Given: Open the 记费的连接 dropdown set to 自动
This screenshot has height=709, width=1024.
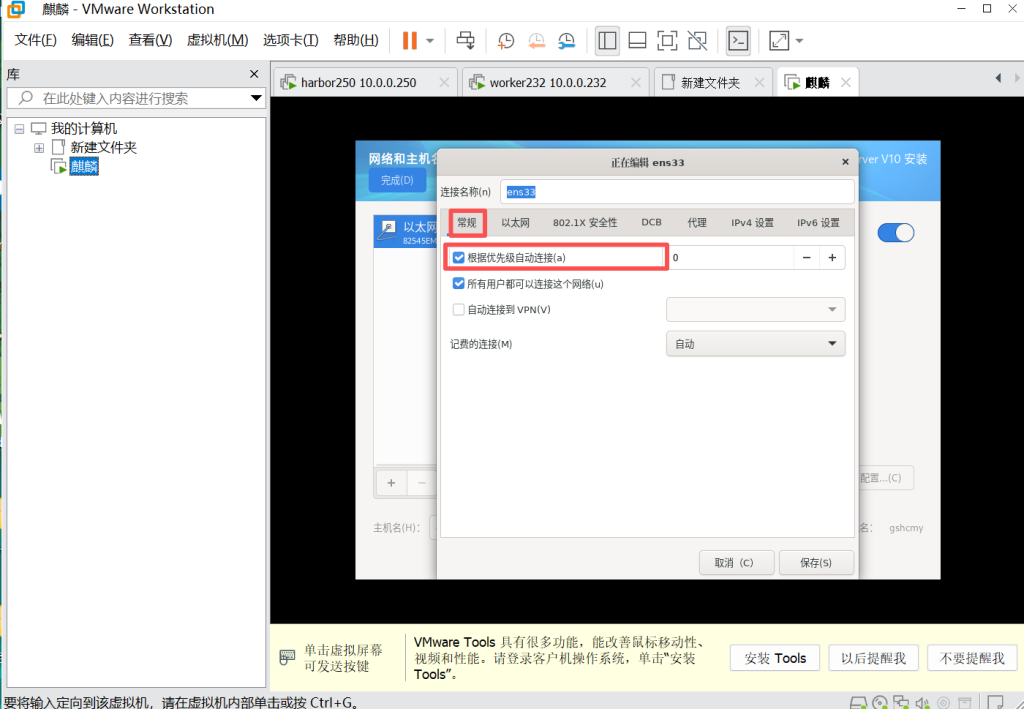Looking at the screenshot, I should (x=755, y=344).
